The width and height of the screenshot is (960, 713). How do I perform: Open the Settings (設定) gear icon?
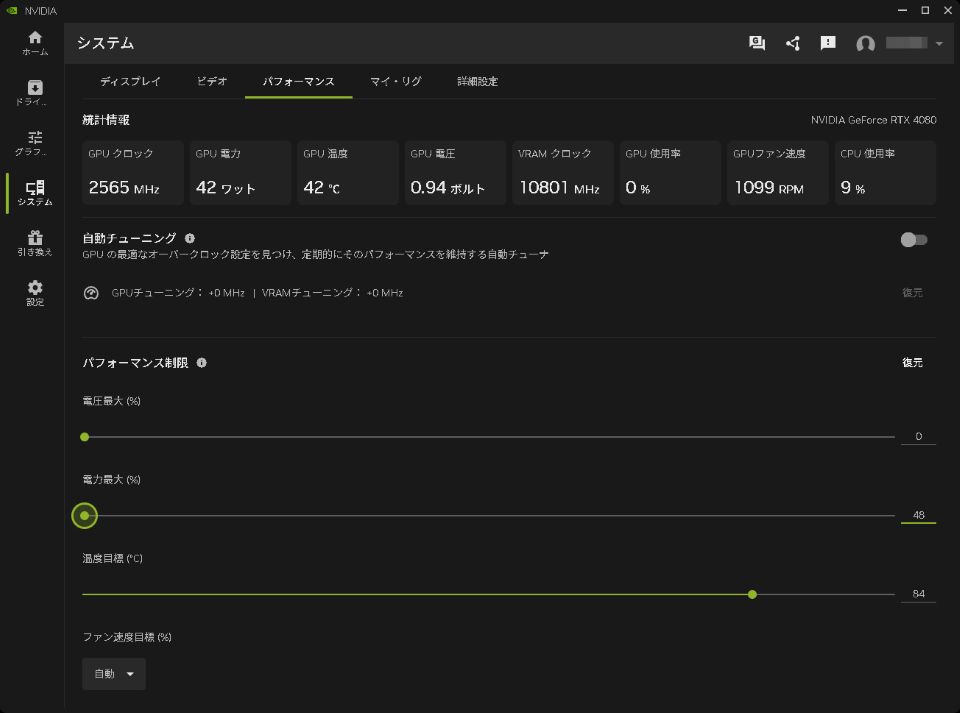(35, 293)
